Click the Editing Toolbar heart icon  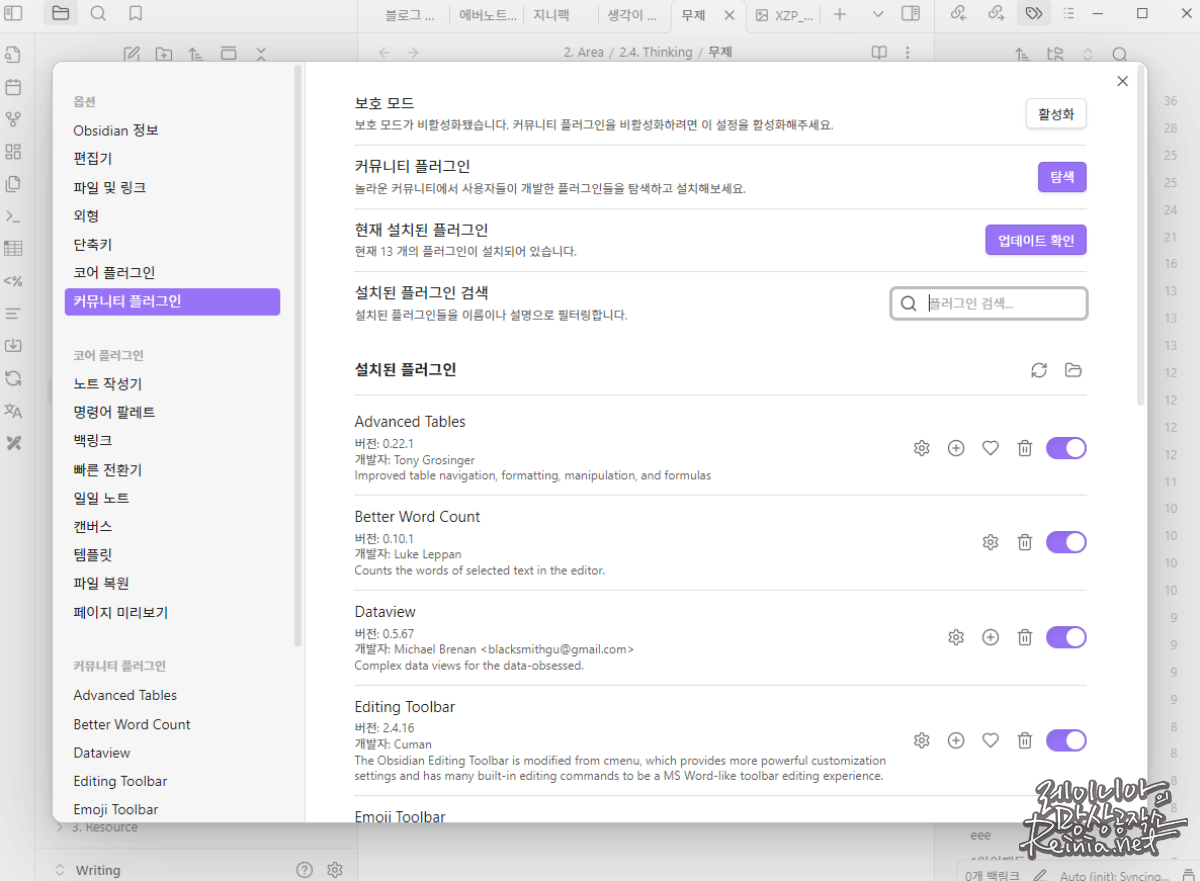pyautogui.click(x=990, y=740)
